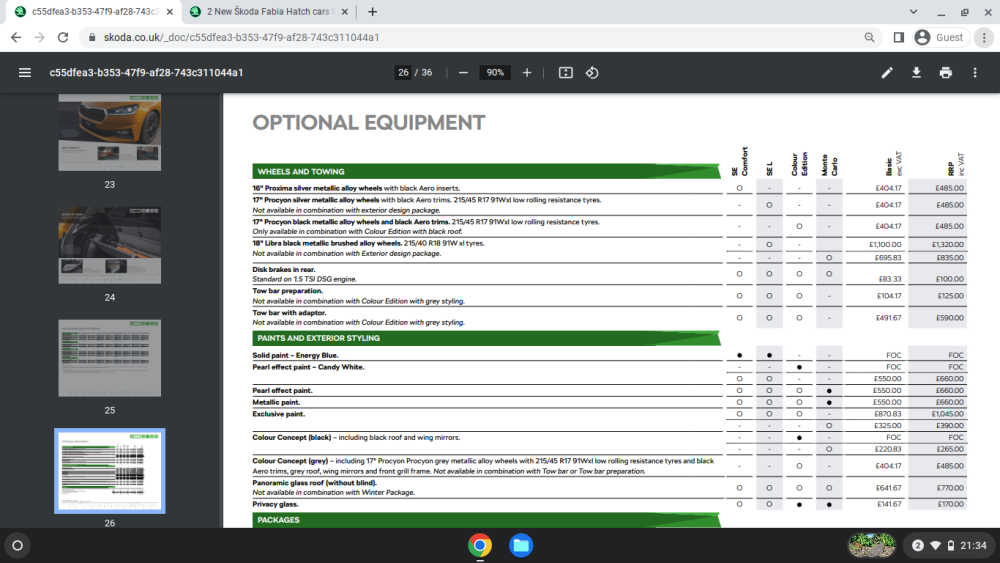Click the PACKAGES section header
This screenshot has height=563, width=1000.
486,520
